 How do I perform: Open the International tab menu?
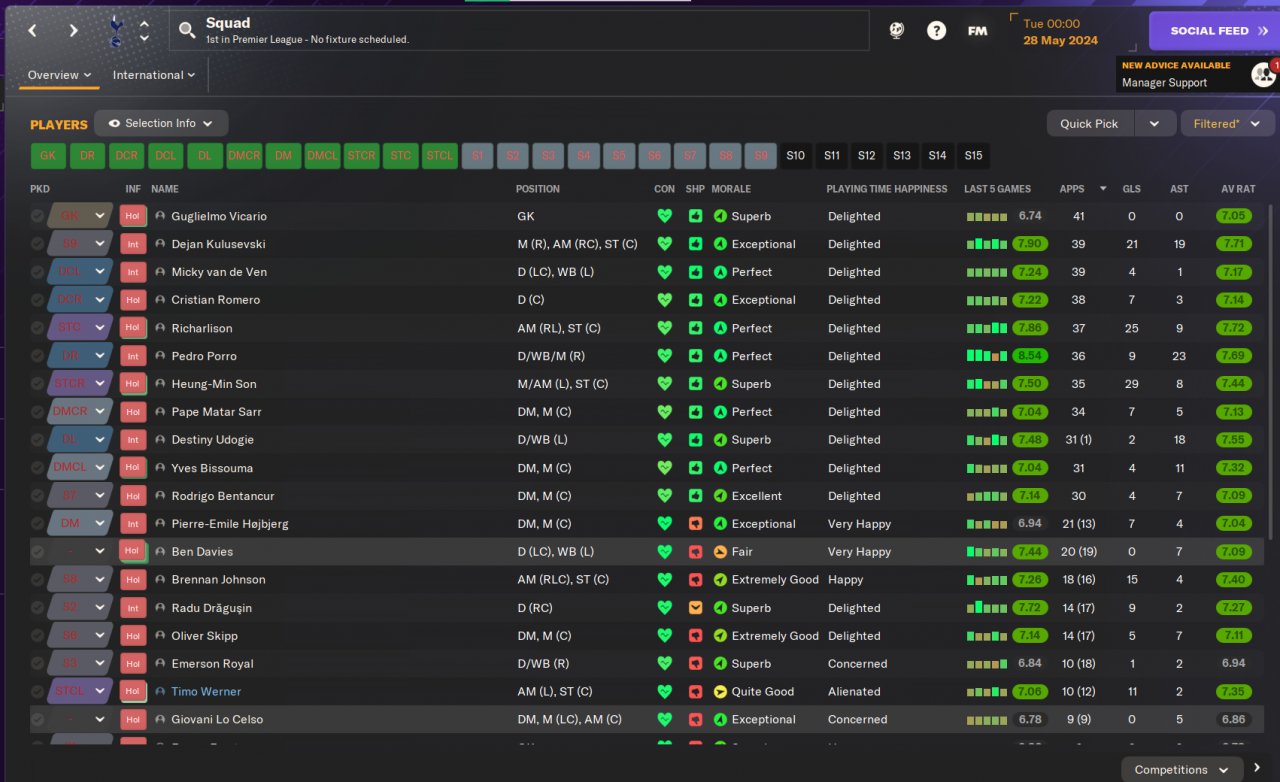tap(154, 75)
